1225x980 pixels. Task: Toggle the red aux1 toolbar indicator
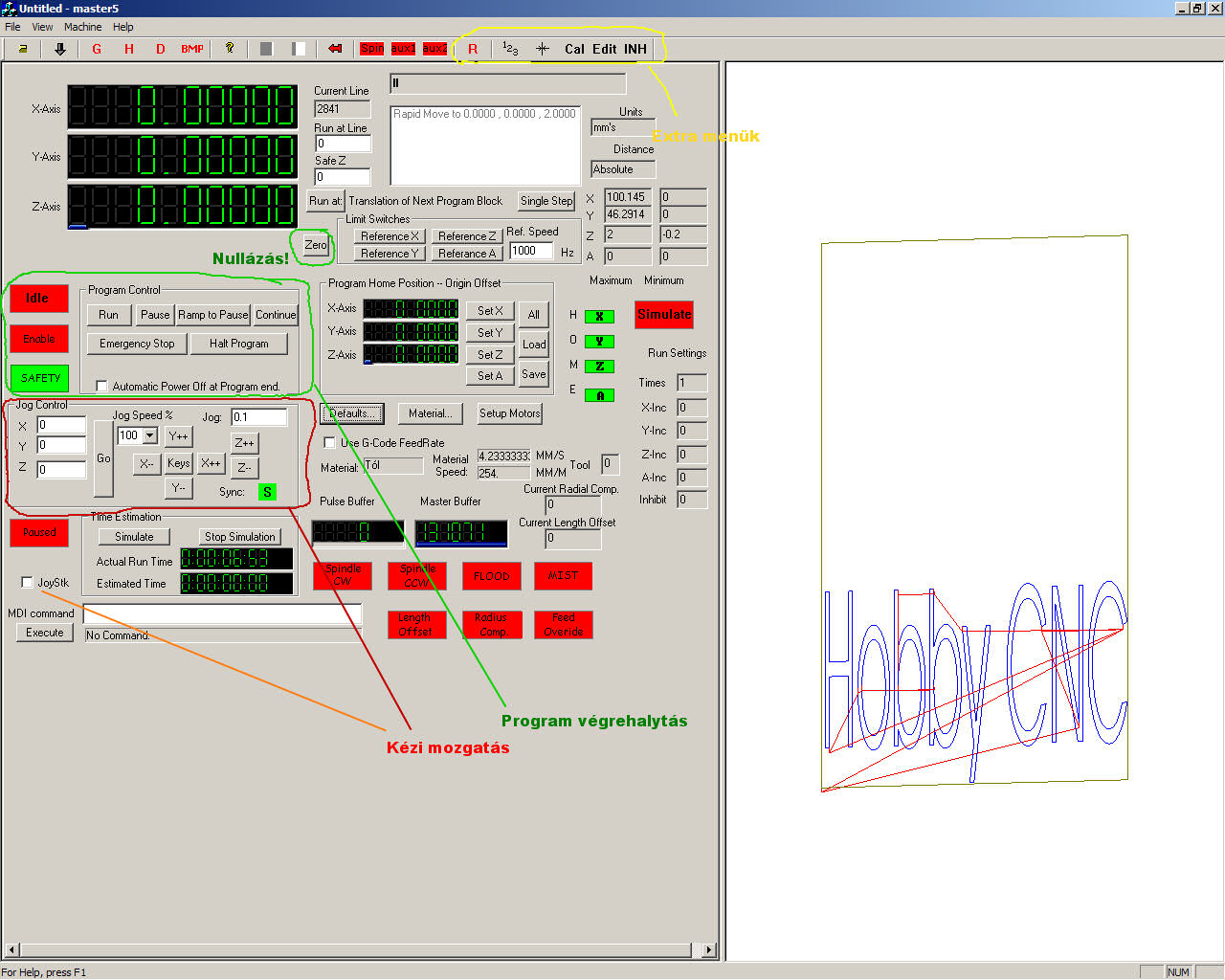(x=403, y=49)
